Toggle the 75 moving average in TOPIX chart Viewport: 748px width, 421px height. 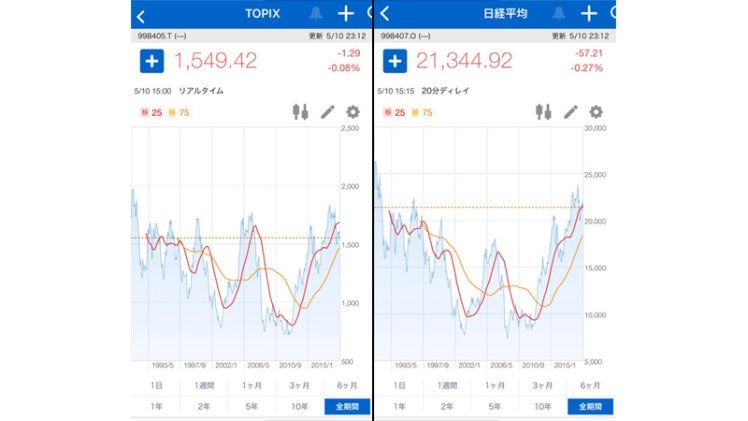[179, 113]
